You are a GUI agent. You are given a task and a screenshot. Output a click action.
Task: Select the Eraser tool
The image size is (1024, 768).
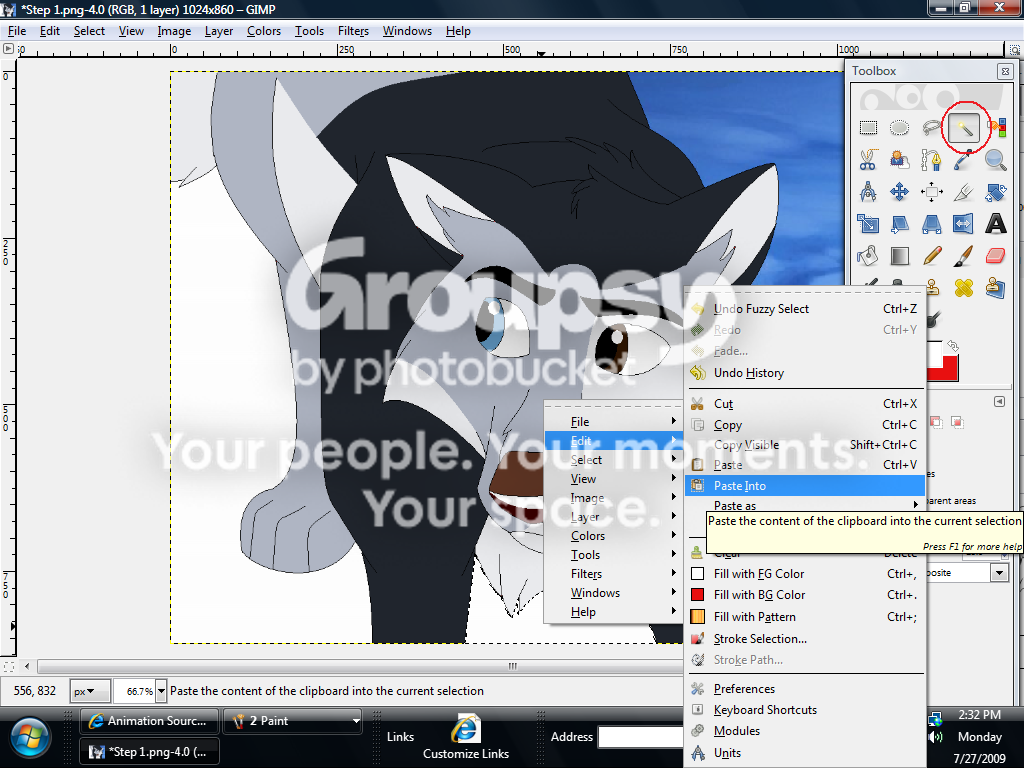(995, 255)
